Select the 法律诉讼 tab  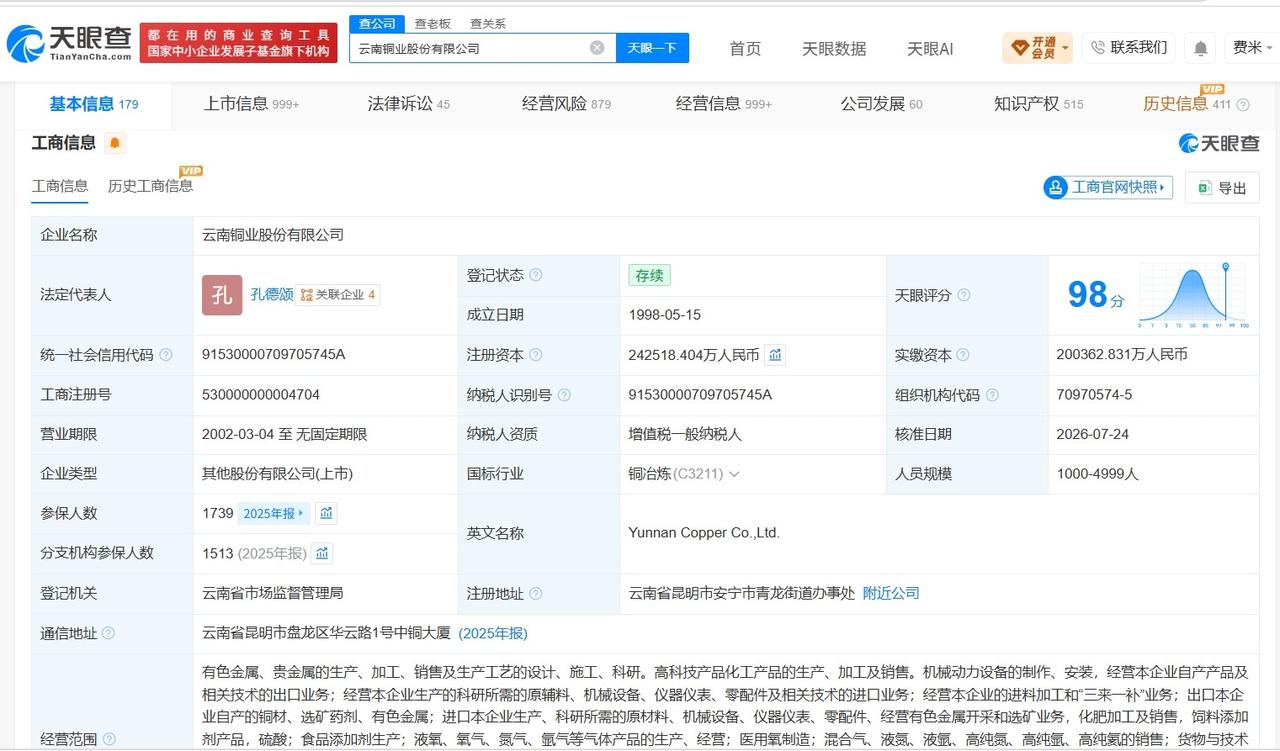(409, 104)
